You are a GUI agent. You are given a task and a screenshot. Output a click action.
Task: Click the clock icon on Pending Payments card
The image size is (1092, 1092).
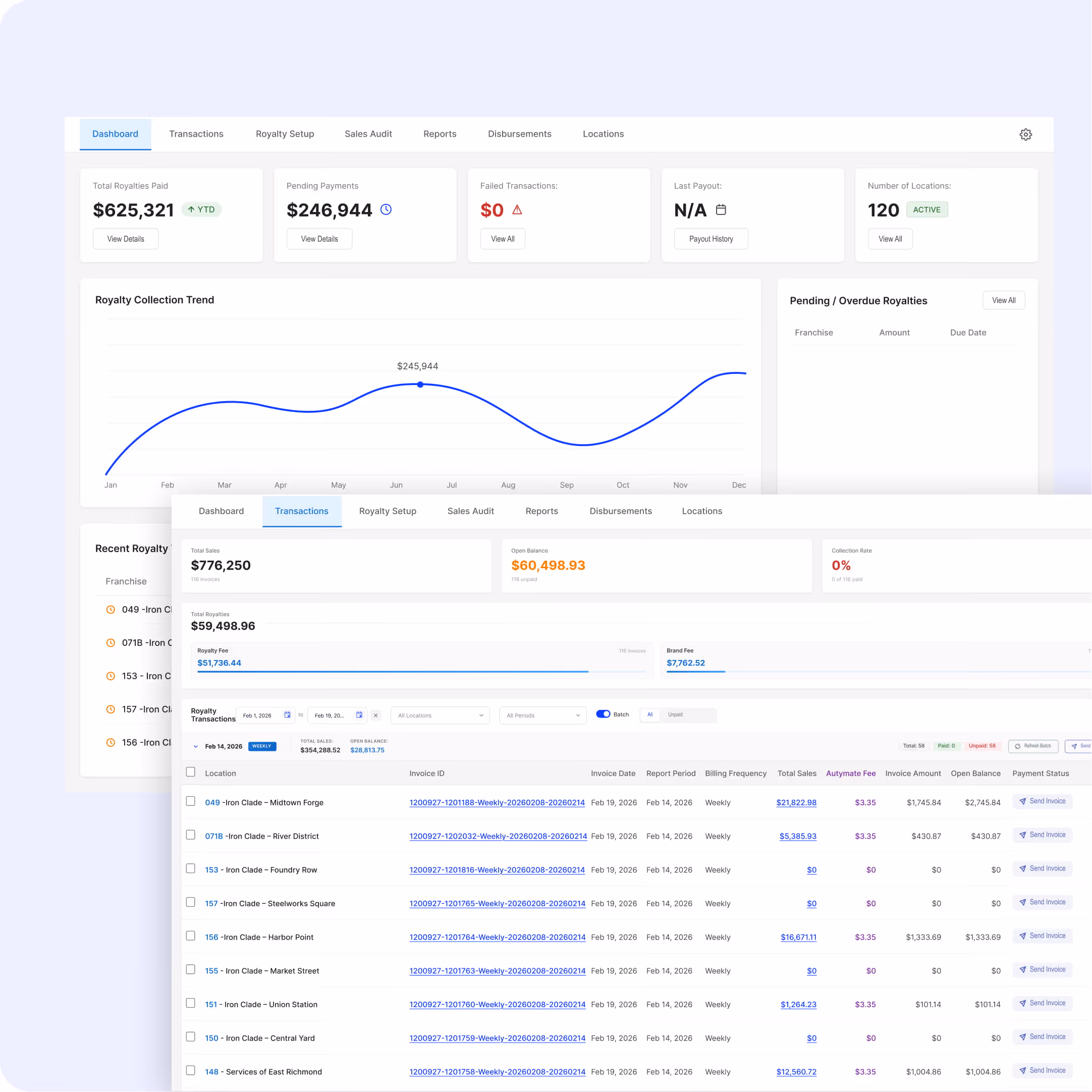(x=386, y=209)
